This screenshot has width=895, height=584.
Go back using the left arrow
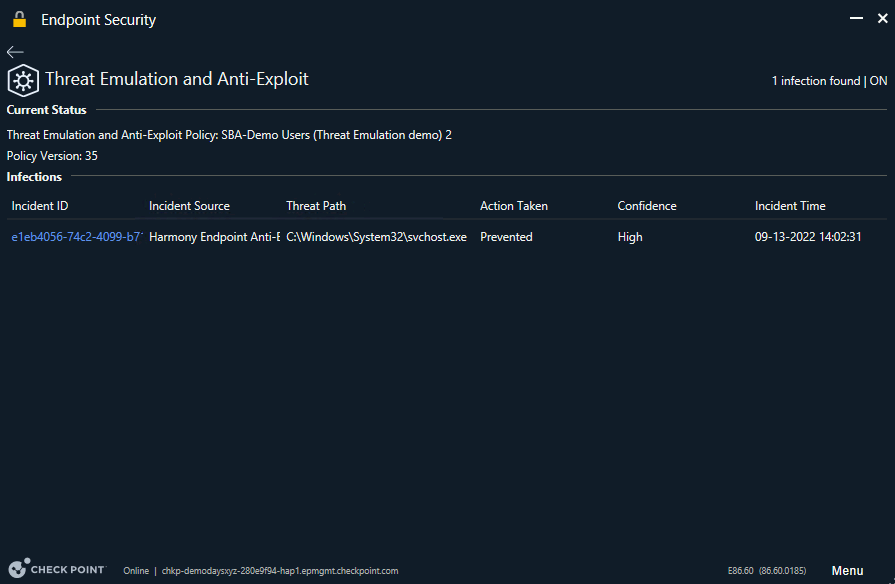[15, 52]
